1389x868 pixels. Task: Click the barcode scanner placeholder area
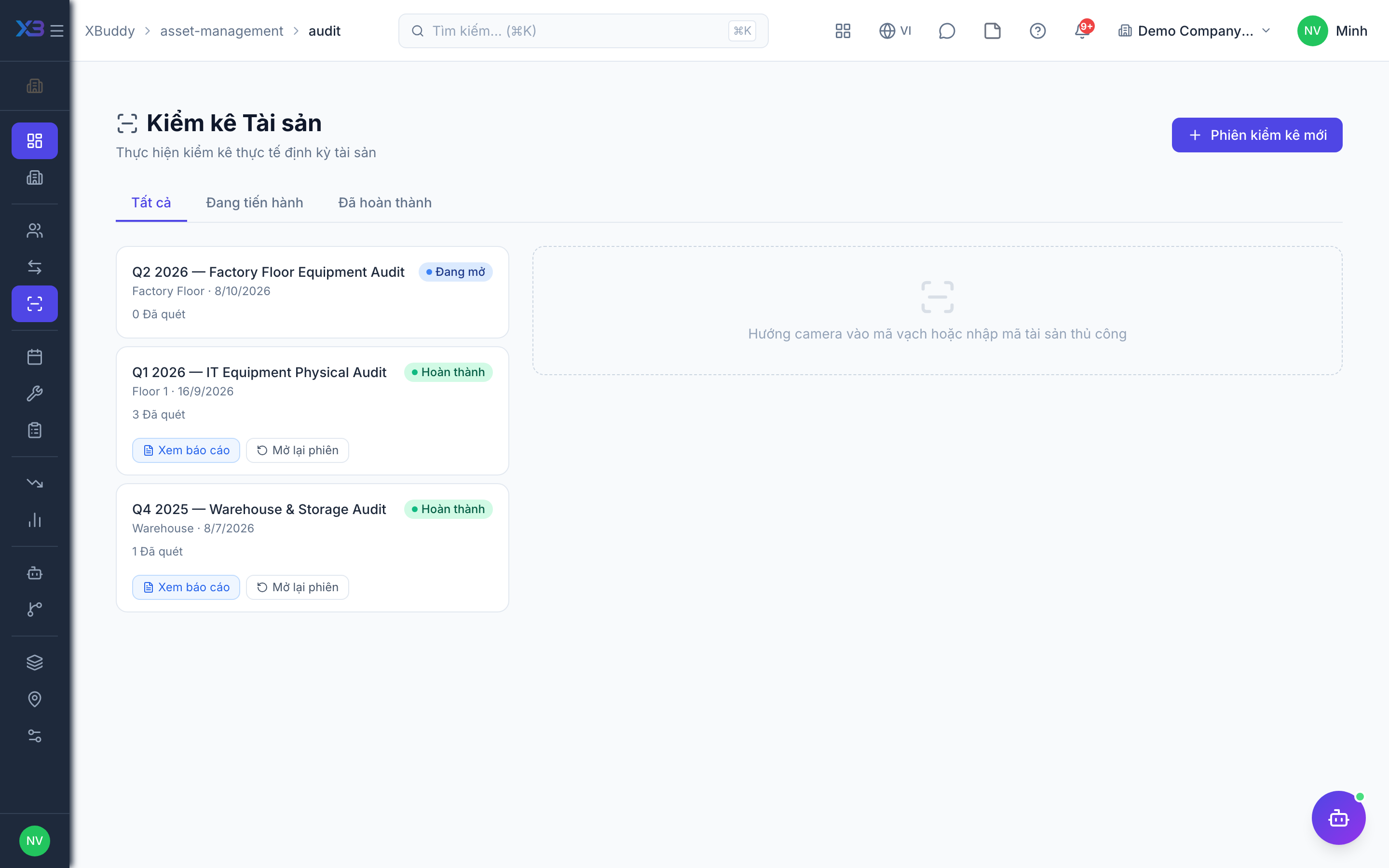(937, 311)
